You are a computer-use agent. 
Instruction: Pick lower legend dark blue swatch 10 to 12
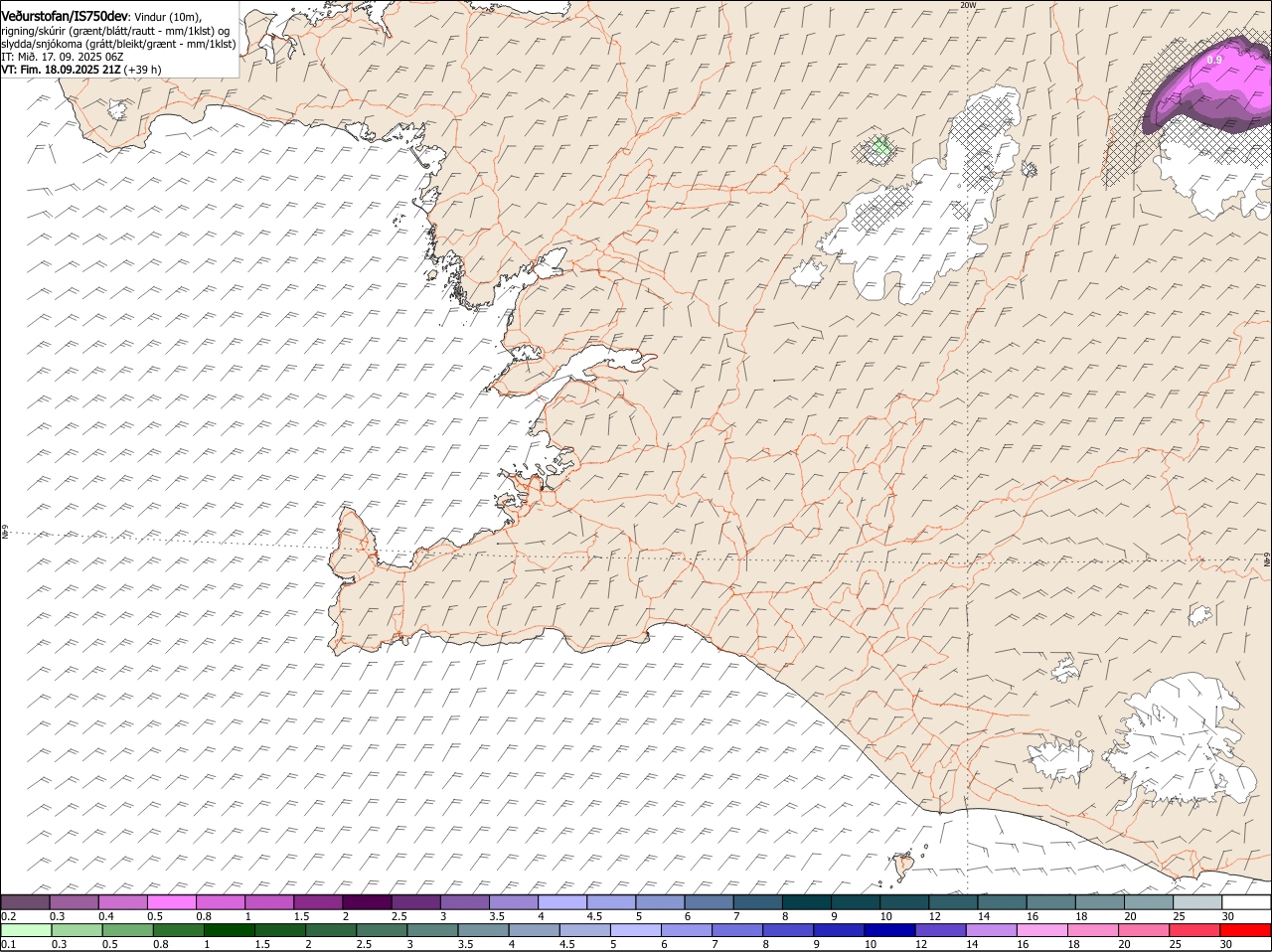coord(890,930)
